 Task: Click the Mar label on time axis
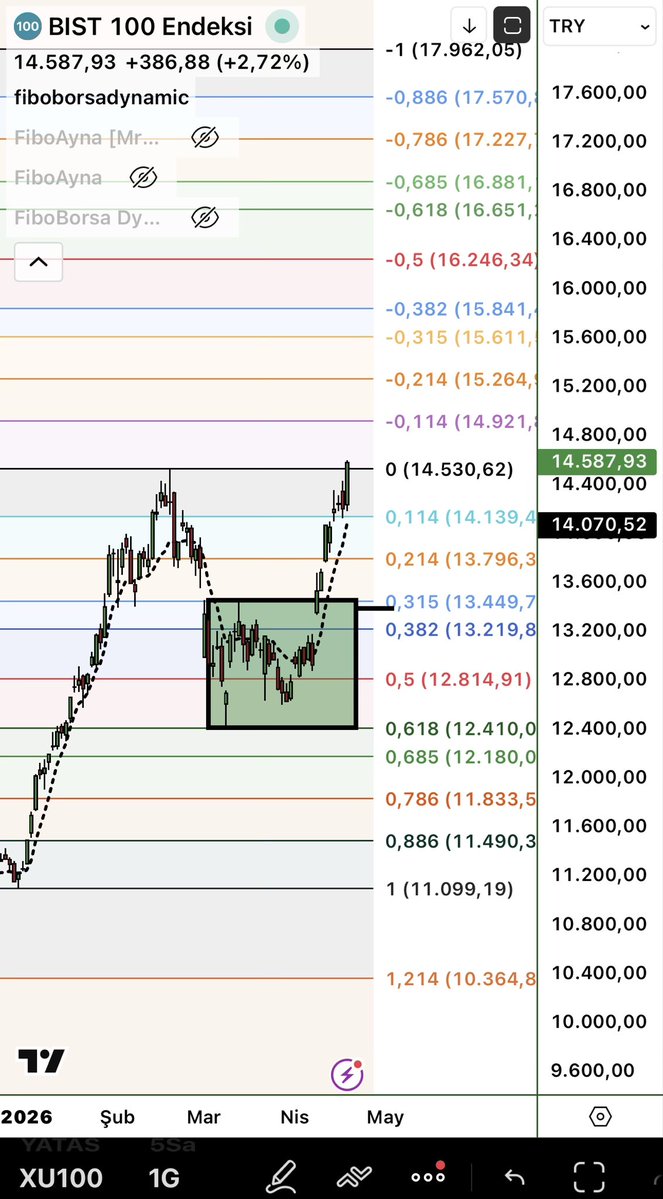[x=203, y=1117]
